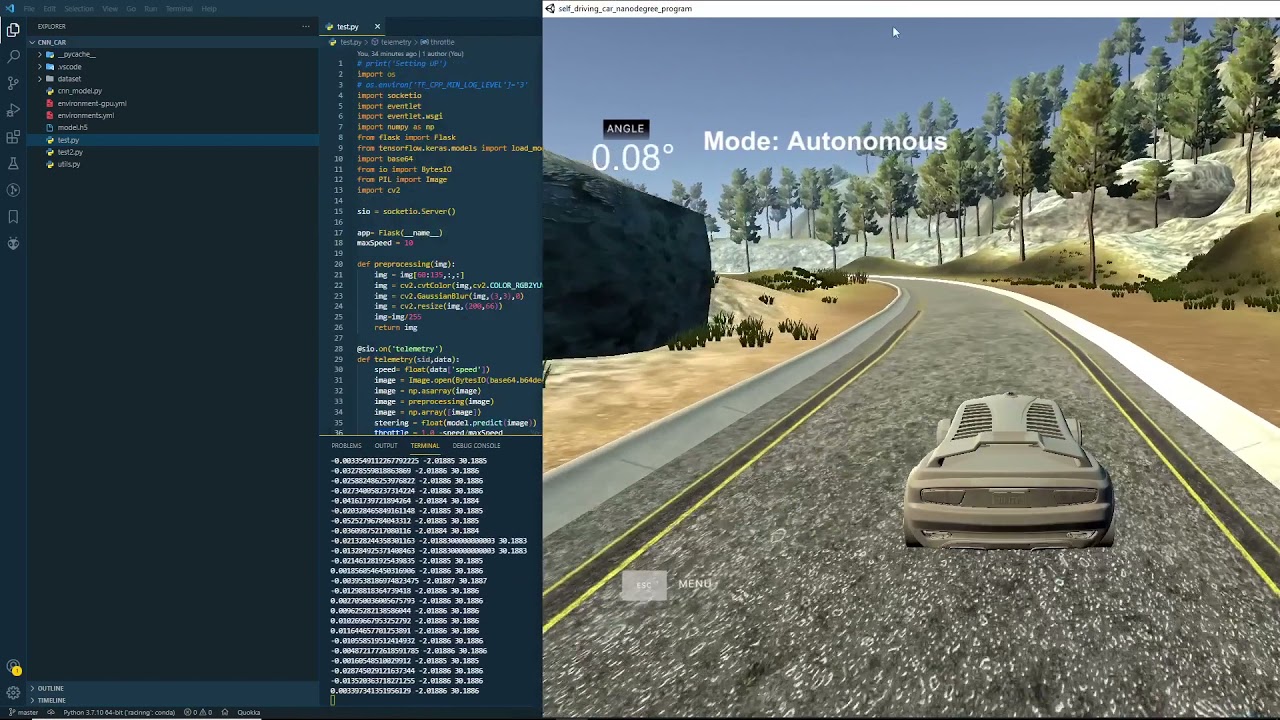Select the TERMINAL panel tab

[x=424, y=445]
